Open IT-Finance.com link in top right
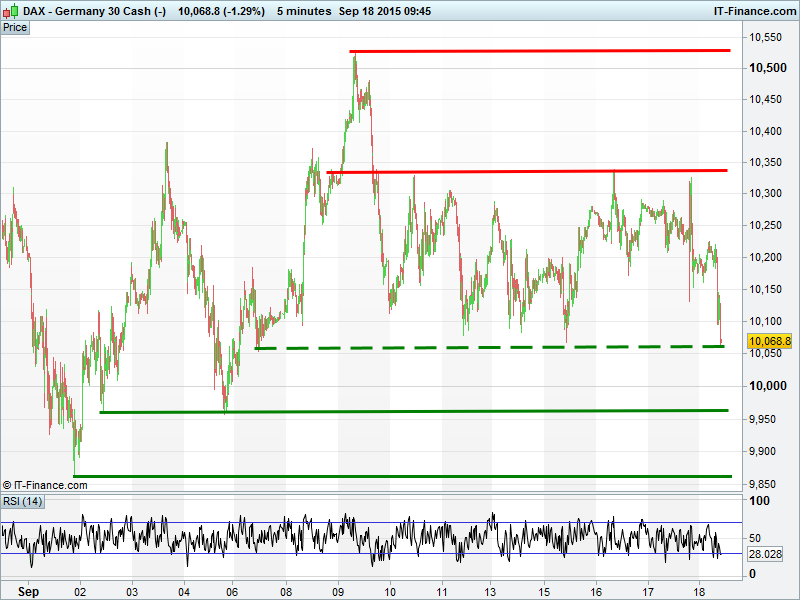The height and width of the screenshot is (600, 800). tap(752, 11)
